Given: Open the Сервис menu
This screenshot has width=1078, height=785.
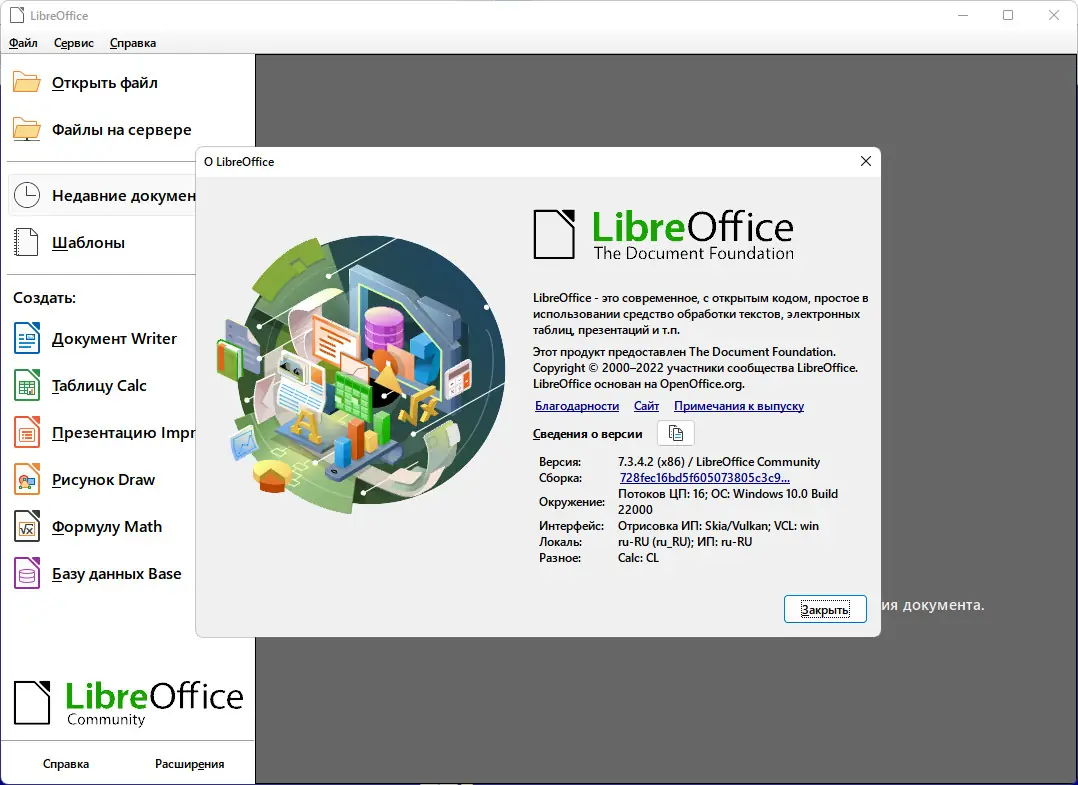Looking at the screenshot, I should click(x=72, y=43).
